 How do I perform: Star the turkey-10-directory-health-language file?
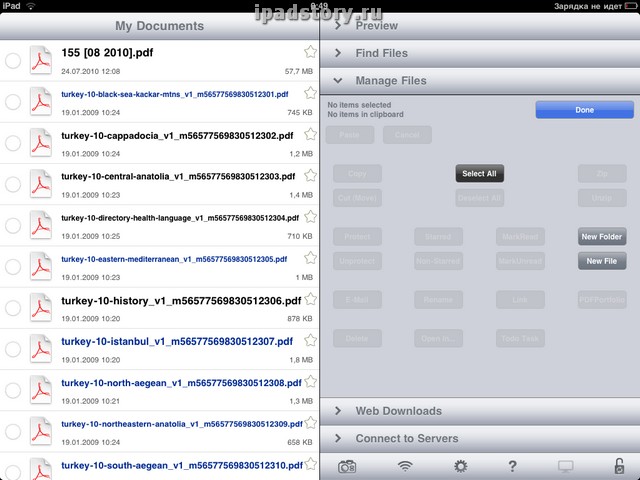(x=311, y=217)
